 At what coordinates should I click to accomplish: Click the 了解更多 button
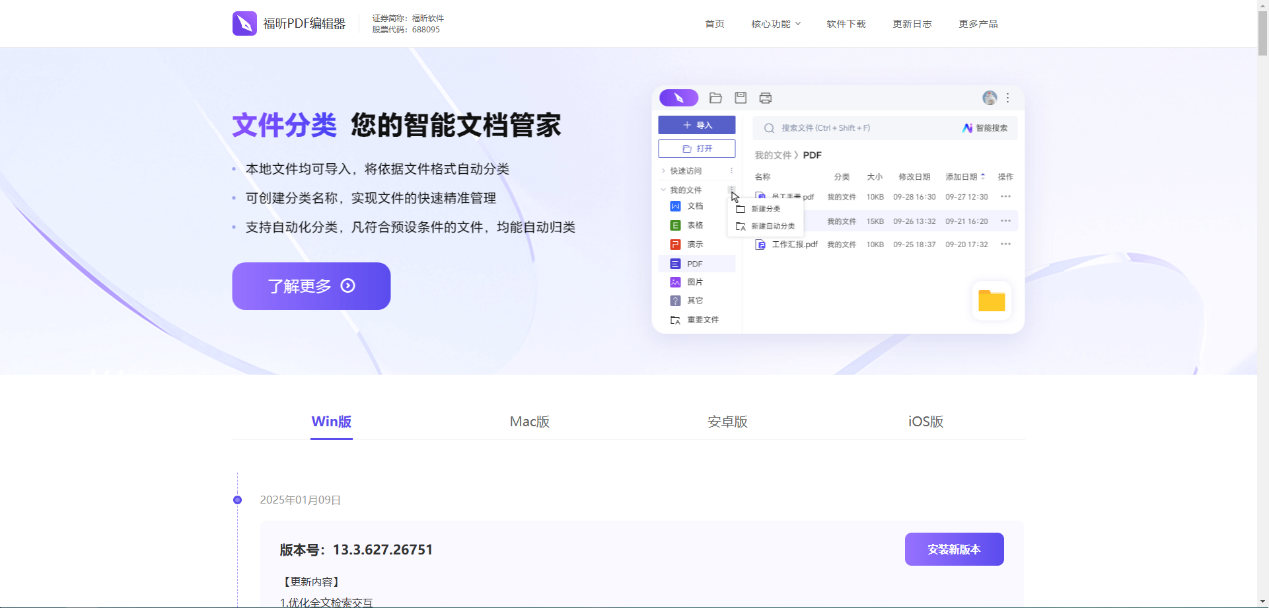coord(311,286)
